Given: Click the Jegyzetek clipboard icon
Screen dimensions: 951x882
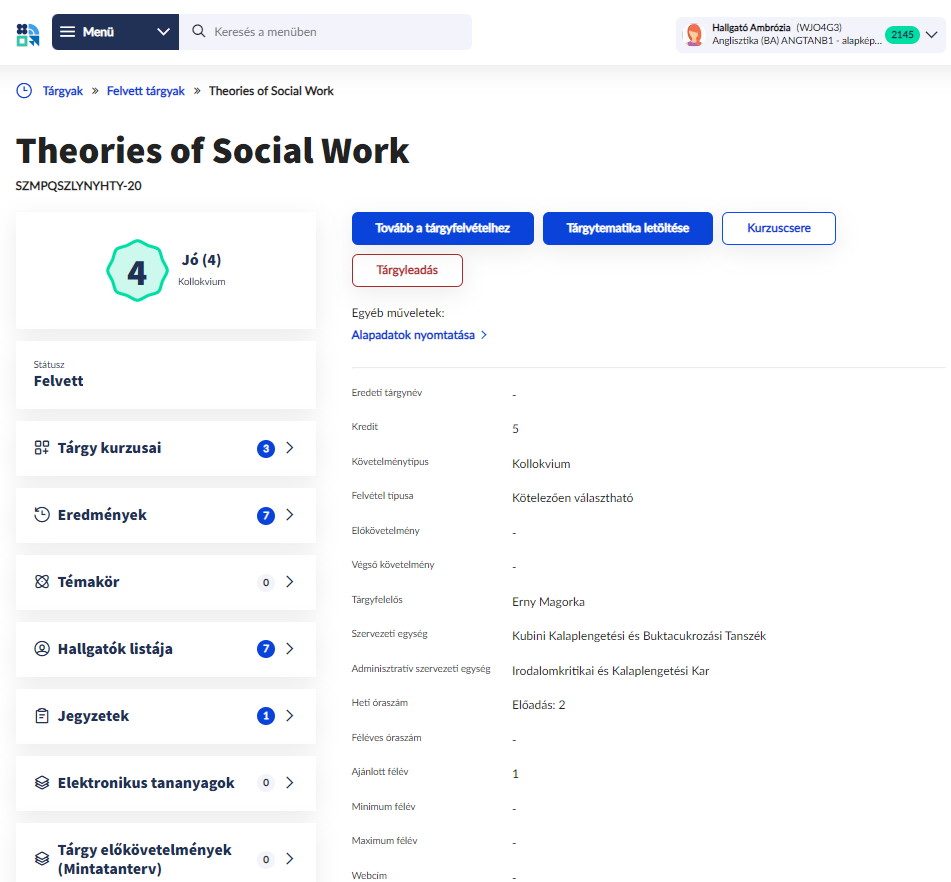Looking at the screenshot, I should pyautogui.click(x=41, y=716).
